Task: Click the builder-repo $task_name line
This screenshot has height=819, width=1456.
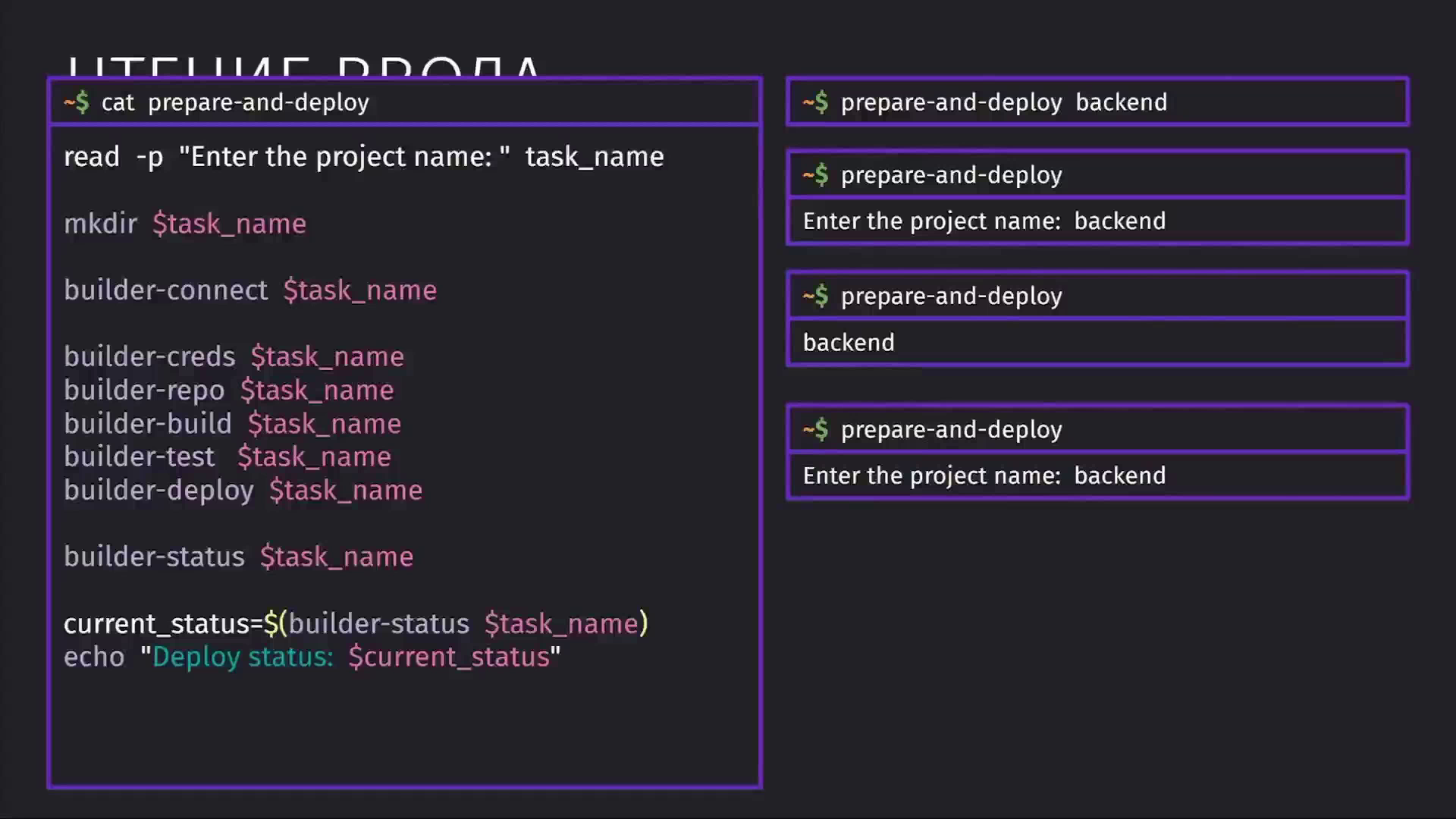Action: coord(229,390)
